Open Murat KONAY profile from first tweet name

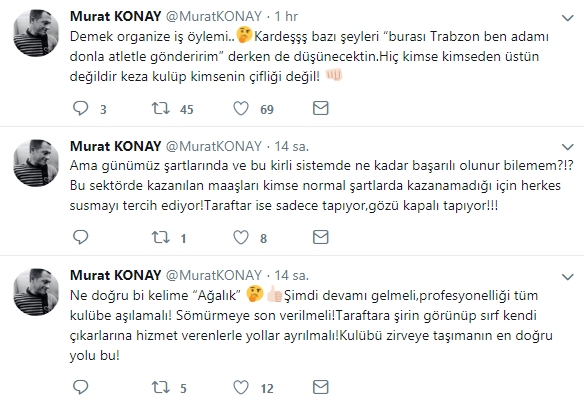click(x=115, y=16)
